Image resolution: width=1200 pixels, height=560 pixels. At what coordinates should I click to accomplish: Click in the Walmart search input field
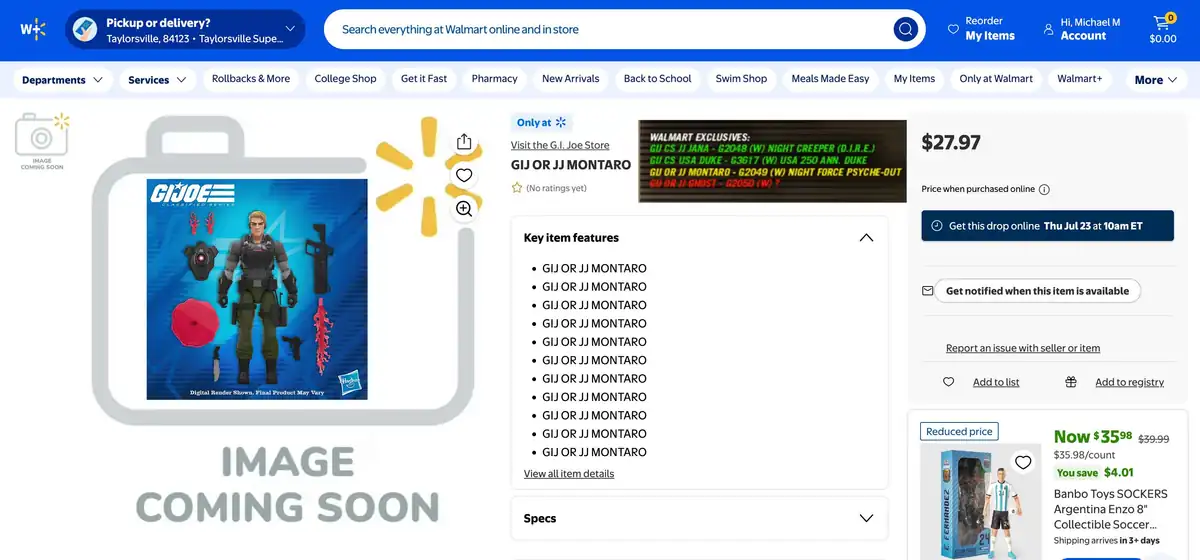(610, 29)
